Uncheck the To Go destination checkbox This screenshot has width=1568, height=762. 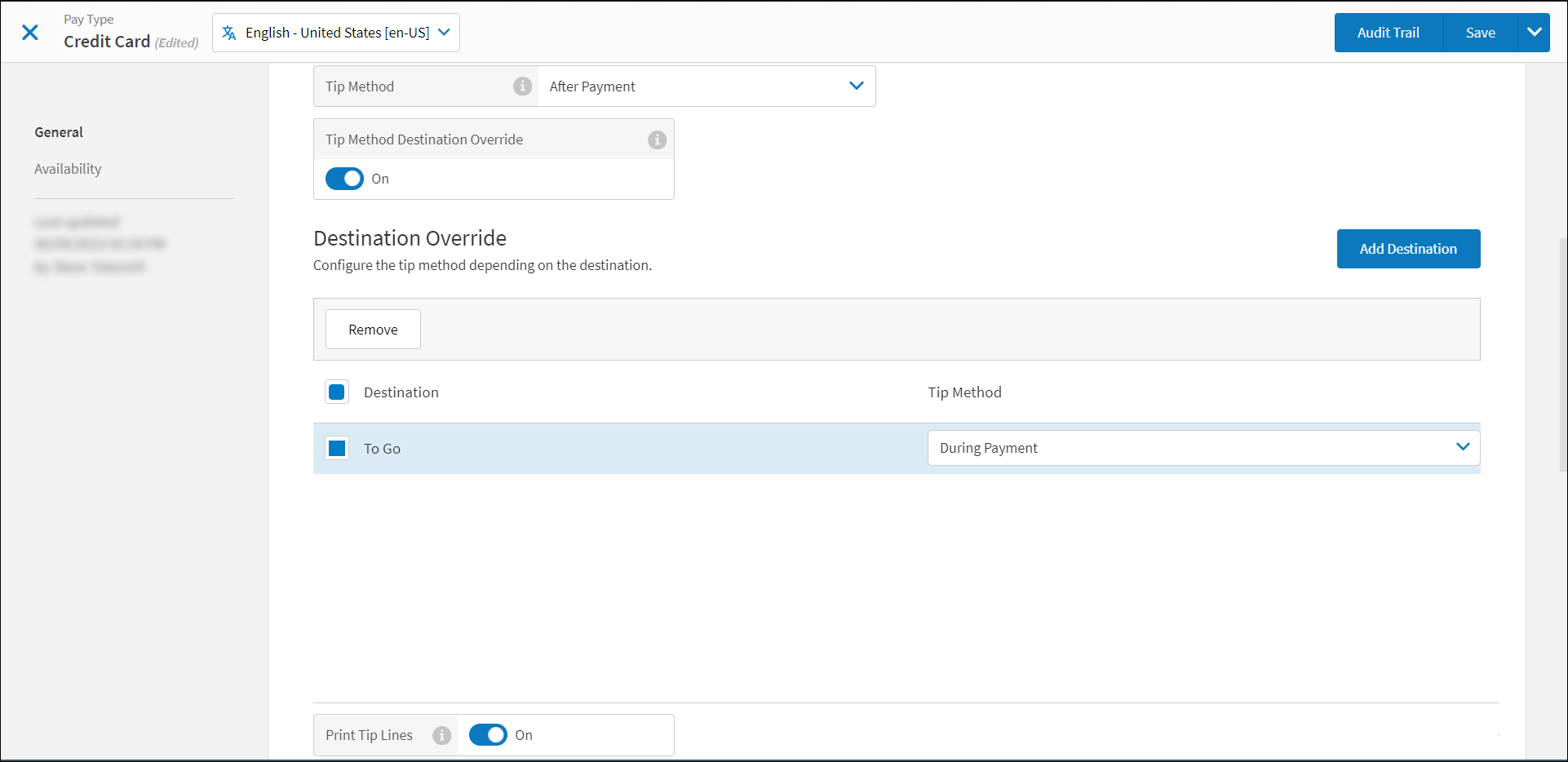(x=337, y=448)
